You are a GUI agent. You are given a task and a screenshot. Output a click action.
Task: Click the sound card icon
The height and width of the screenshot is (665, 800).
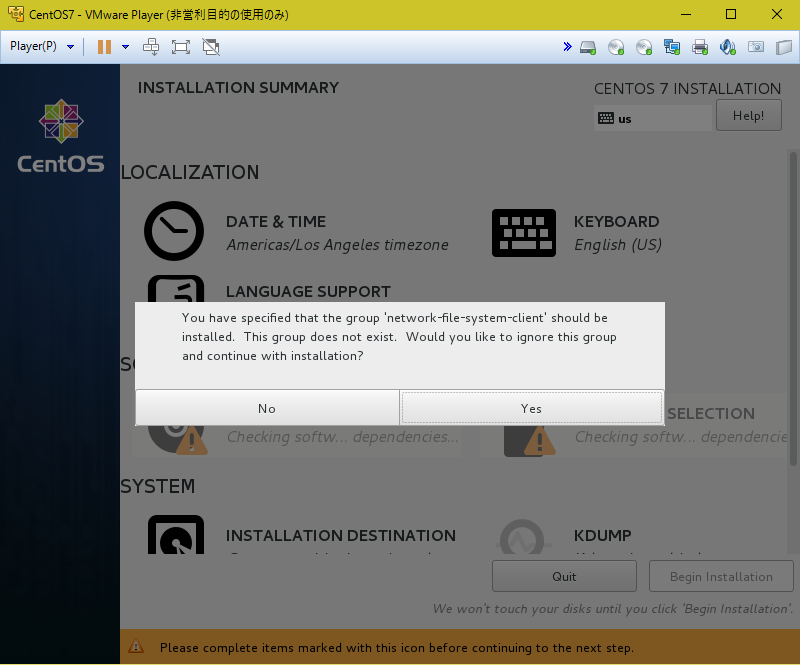728,47
